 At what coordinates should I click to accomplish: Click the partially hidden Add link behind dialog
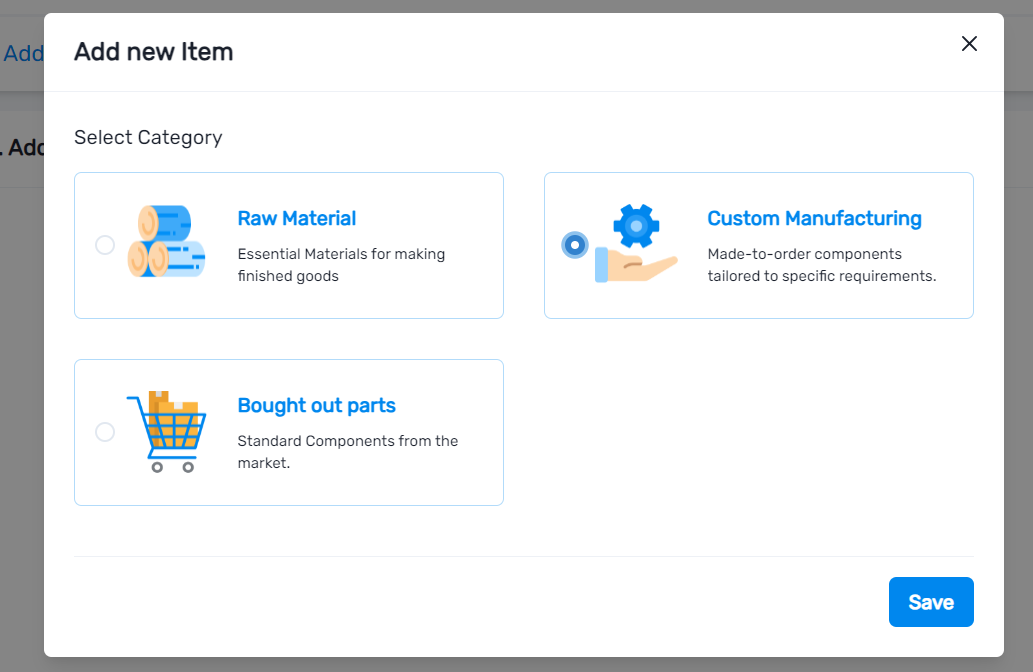pos(22,54)
